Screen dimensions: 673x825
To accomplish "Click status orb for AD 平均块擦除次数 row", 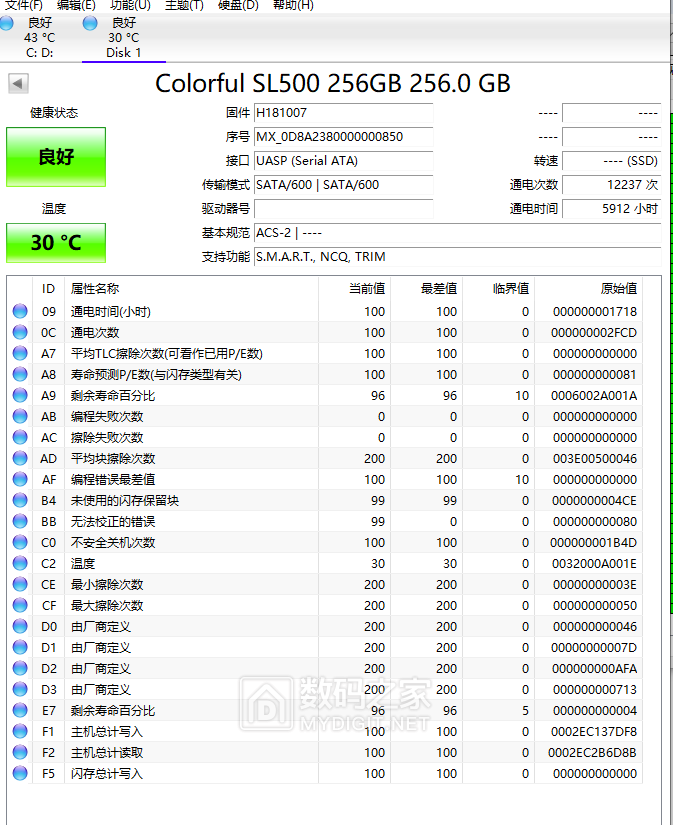I will click(x=20, y=459).
